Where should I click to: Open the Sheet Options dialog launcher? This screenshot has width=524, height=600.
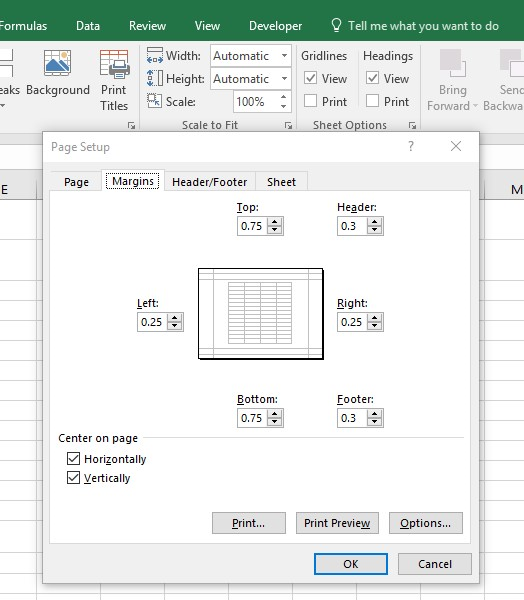(412, 125)
